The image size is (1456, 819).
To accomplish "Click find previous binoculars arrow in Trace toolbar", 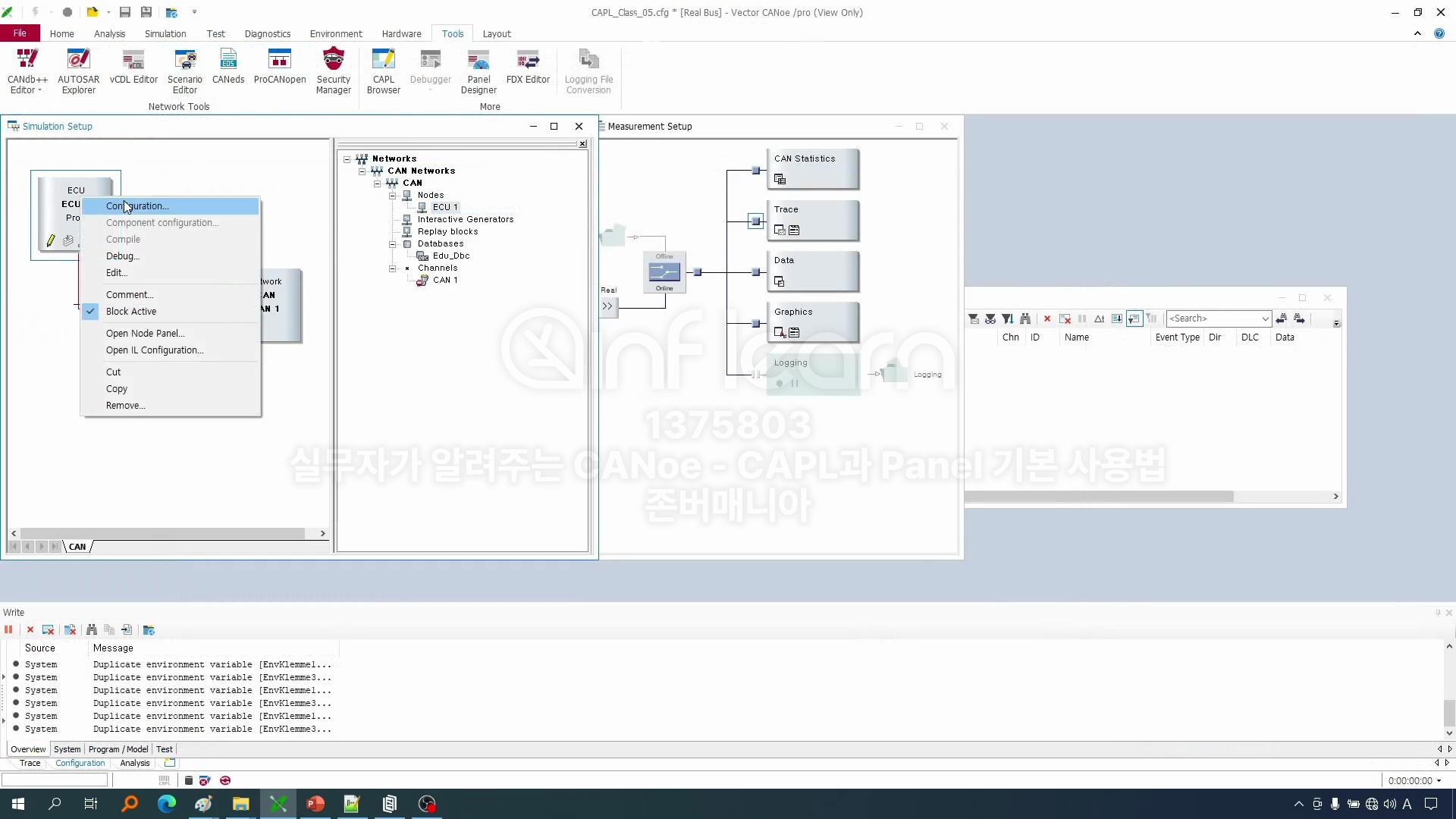I will point(1282,318).
